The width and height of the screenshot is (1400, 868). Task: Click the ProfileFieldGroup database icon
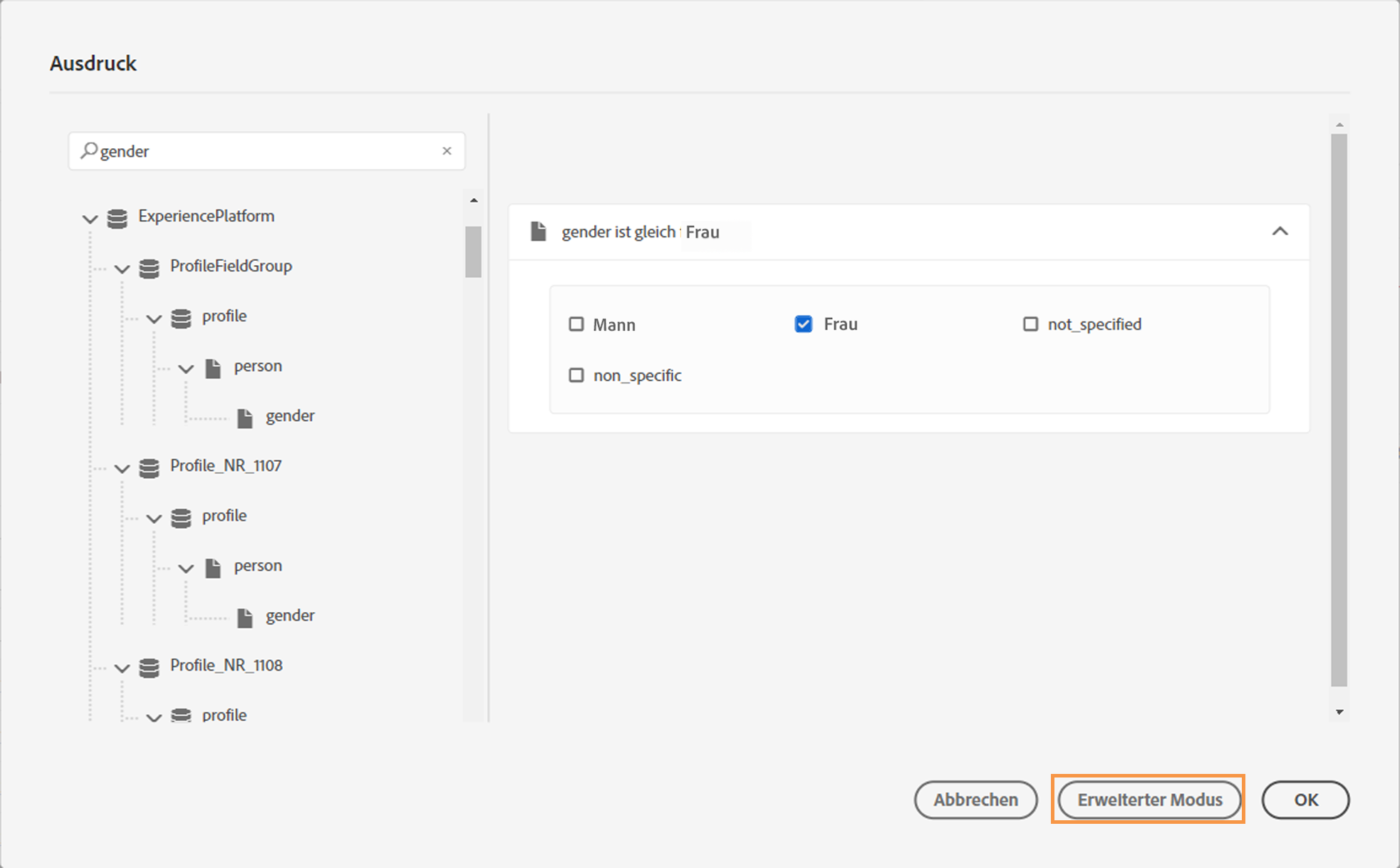point(149,268)
